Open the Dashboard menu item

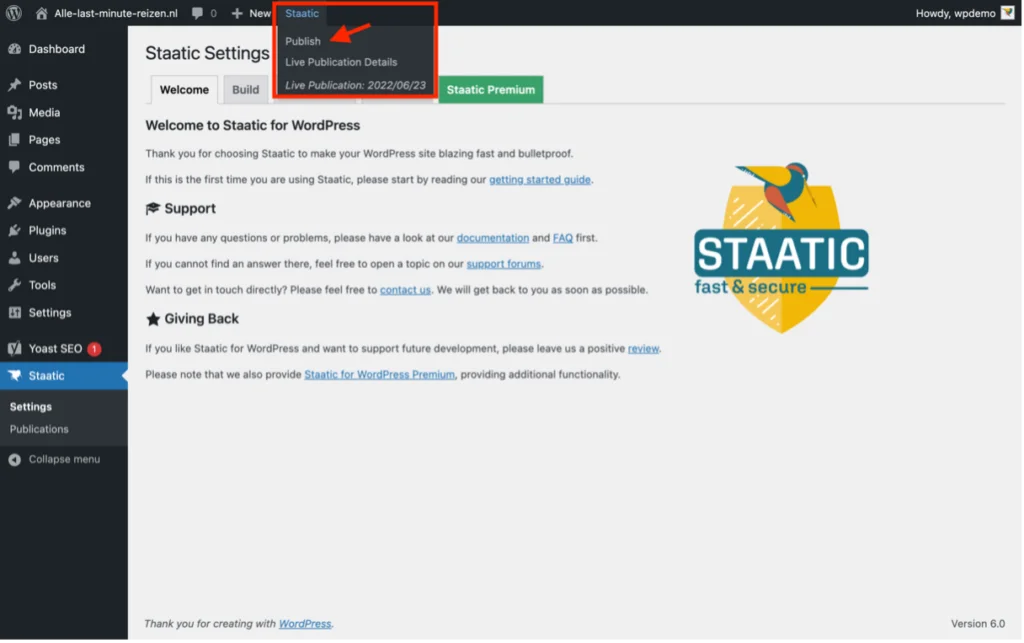(x=56, y=49)
